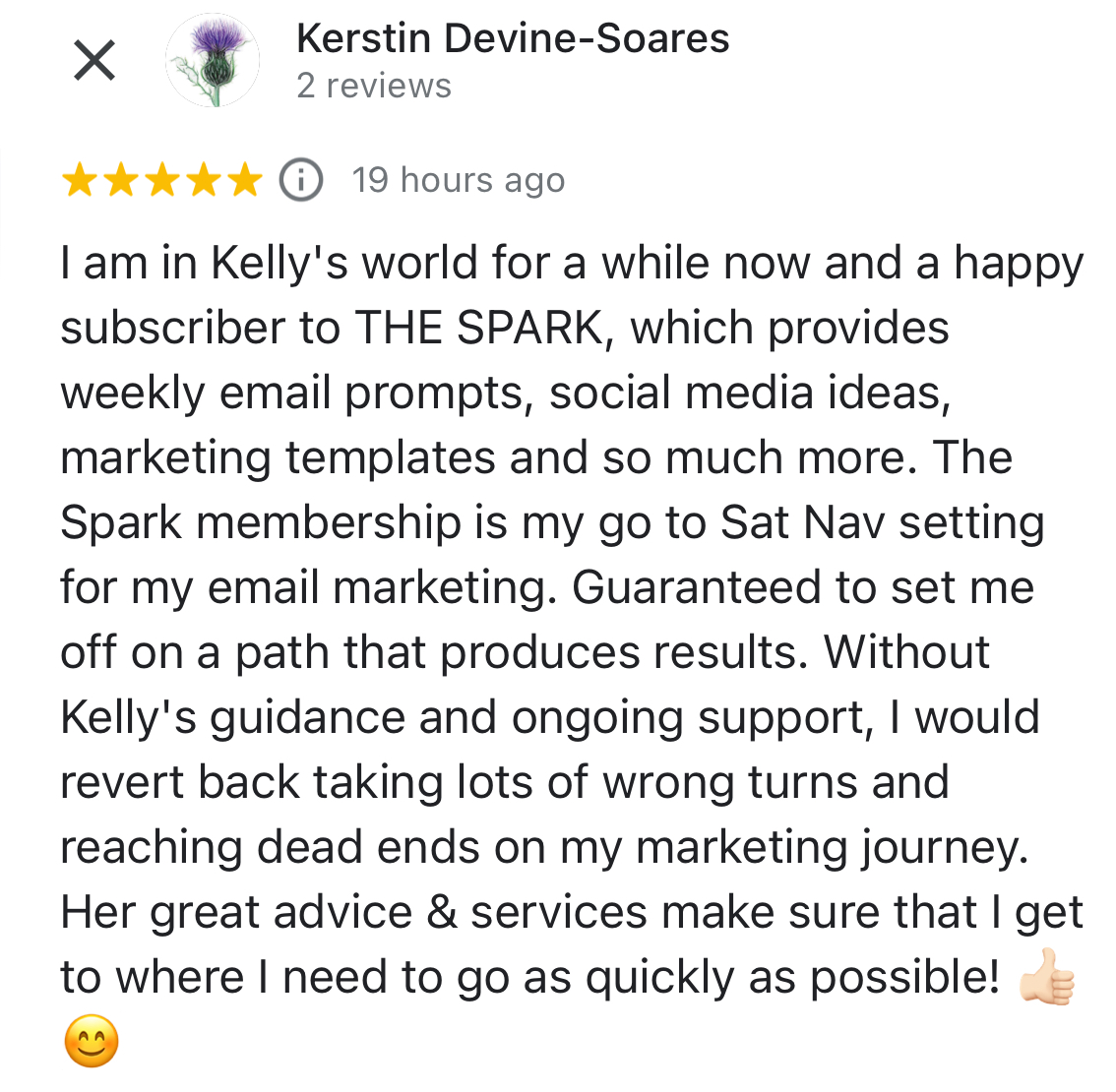
Task: Open the info icon beside the stars
Action: click(x=301, y=180)
